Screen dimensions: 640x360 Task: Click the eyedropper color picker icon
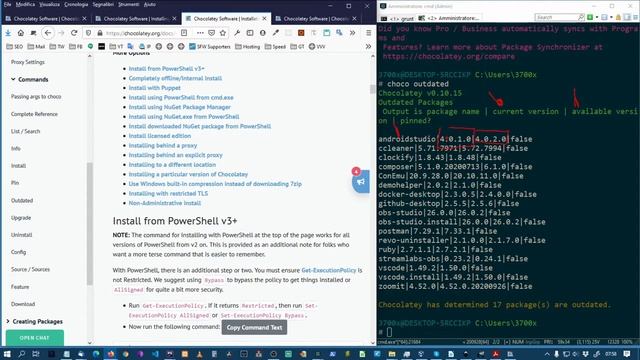click(x=276, y=33)
